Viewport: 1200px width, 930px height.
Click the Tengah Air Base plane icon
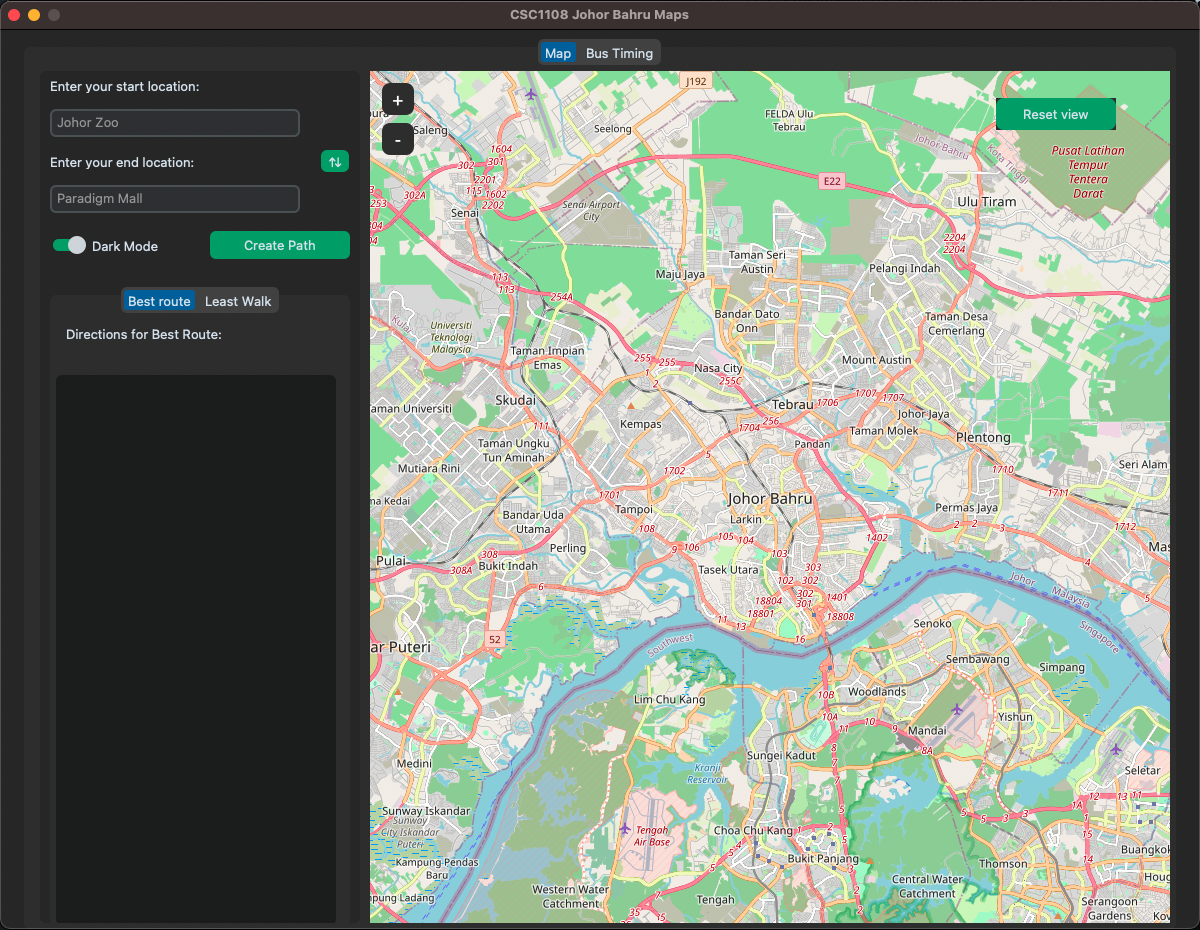point(625,828)
